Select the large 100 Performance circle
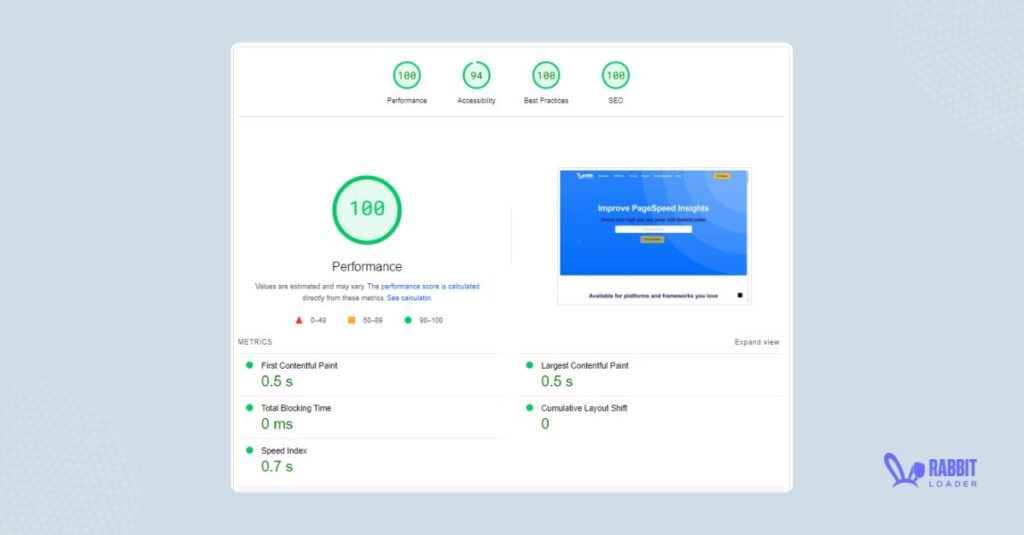Viewport: 1024px width, 535px height. click(x=367, y=210)
